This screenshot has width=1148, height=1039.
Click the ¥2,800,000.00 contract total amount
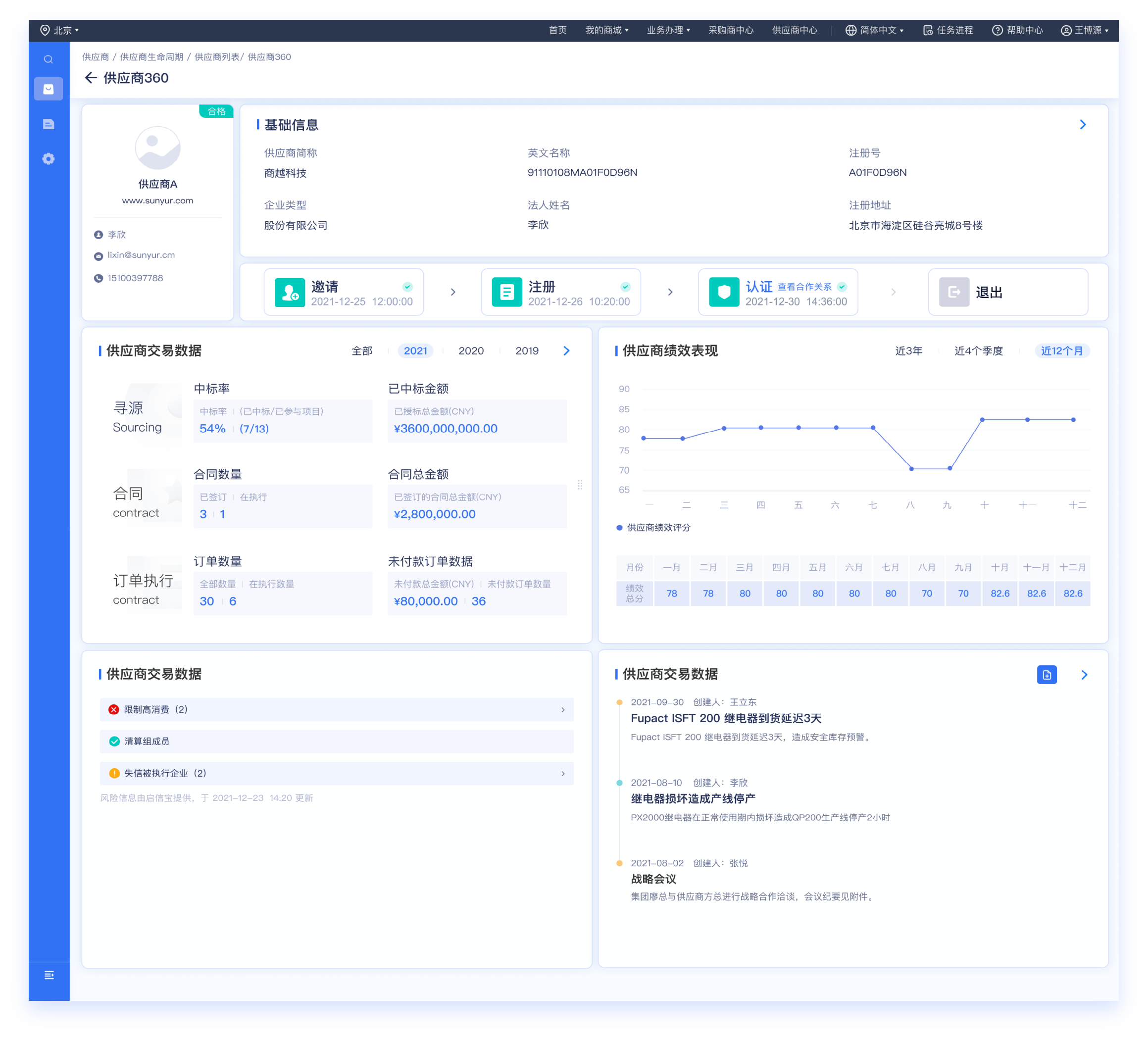[x=435, y=514]
